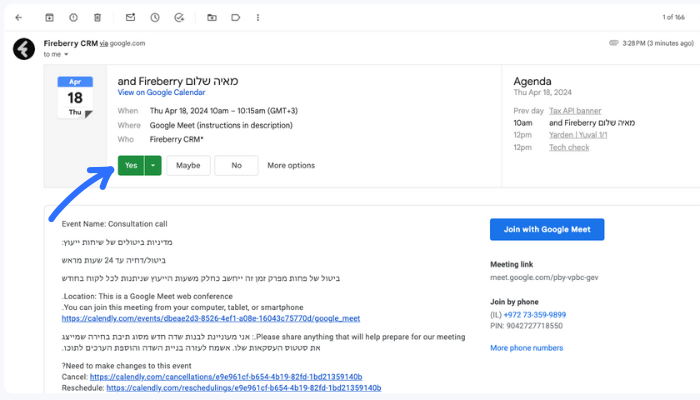Open the three-dot more menu in toolbar
Viewport: 700px width, 400px height.
(x=258, y=17)
